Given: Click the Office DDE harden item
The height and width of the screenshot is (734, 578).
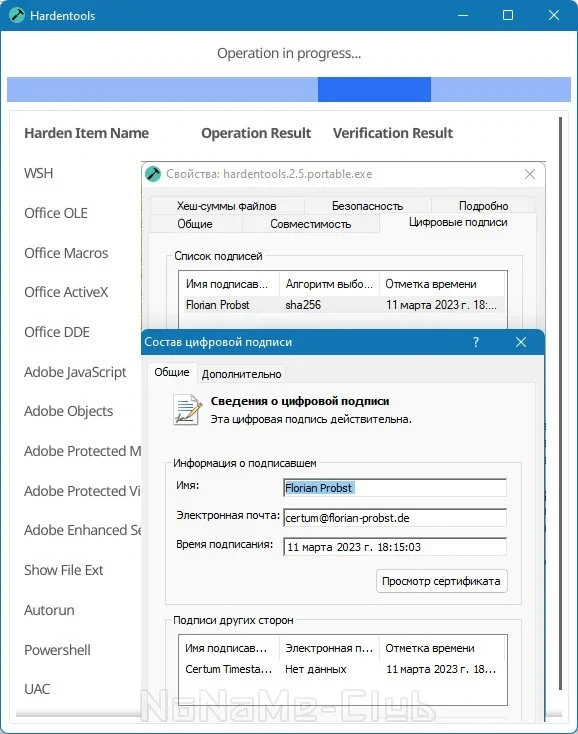Looking at the screenshot, I should pos(57,332).
